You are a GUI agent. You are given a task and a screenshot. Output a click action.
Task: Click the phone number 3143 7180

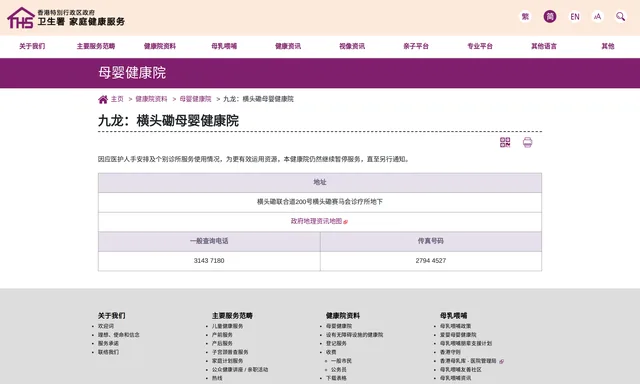209,261
